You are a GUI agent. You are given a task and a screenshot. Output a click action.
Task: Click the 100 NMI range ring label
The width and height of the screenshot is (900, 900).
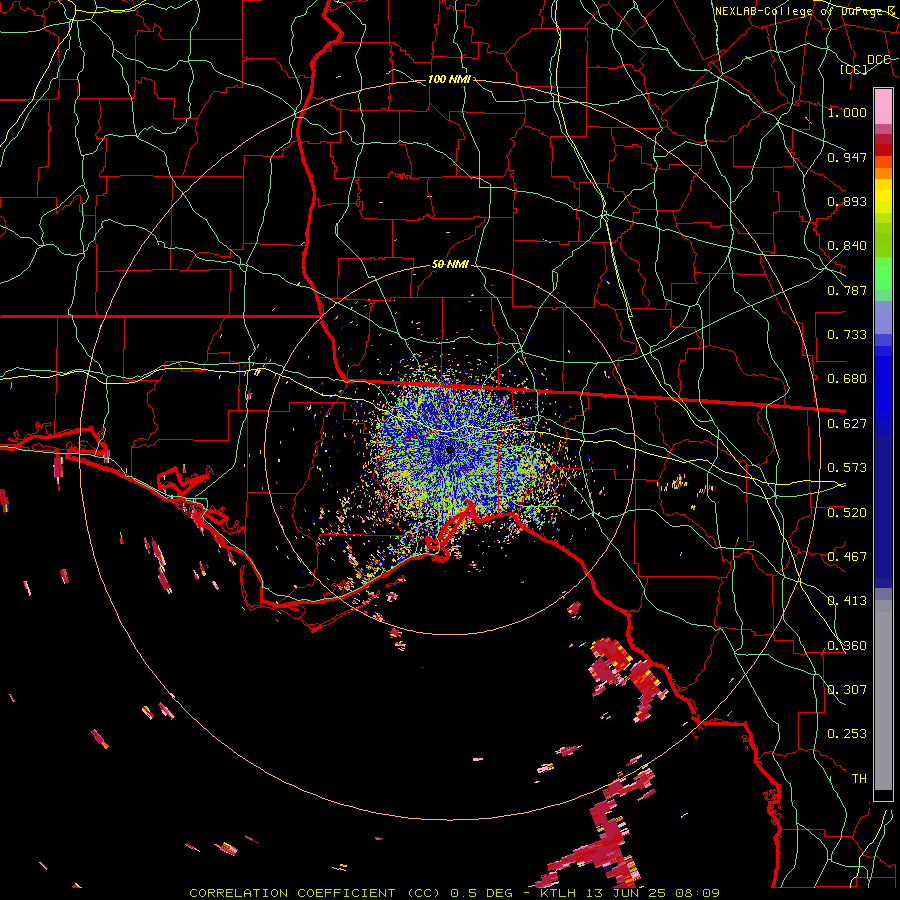click(x=449, y=79)
